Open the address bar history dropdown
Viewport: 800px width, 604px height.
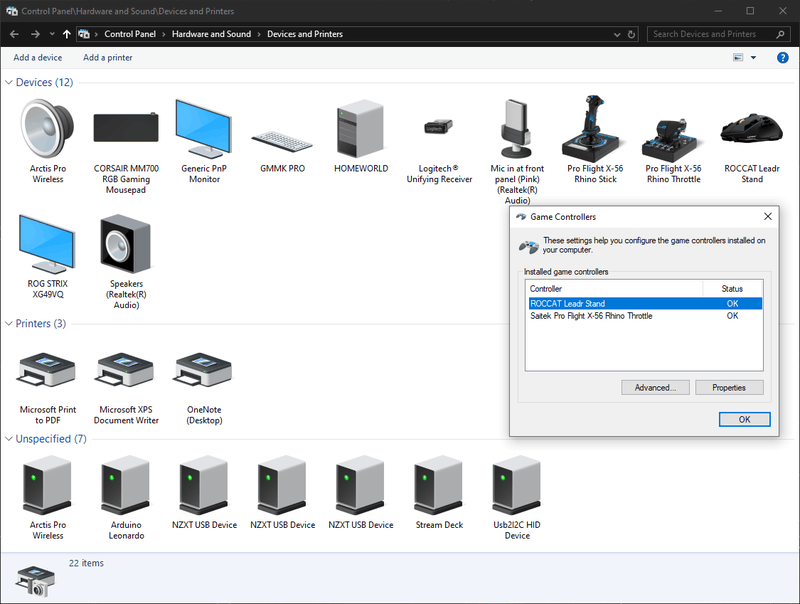[x=617, y=34]
